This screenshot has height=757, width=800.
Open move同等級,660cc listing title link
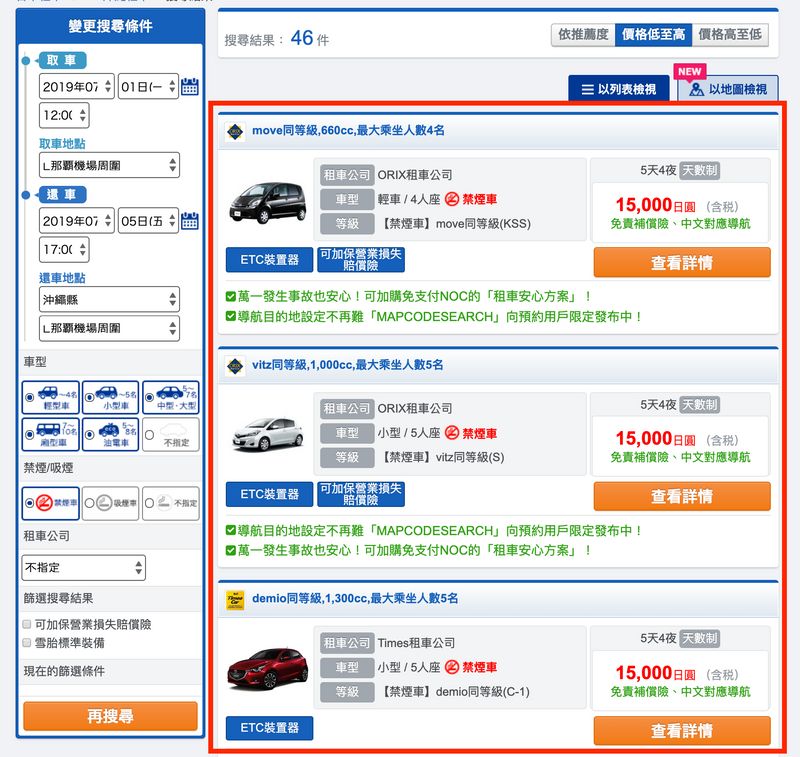pos(348,131)
